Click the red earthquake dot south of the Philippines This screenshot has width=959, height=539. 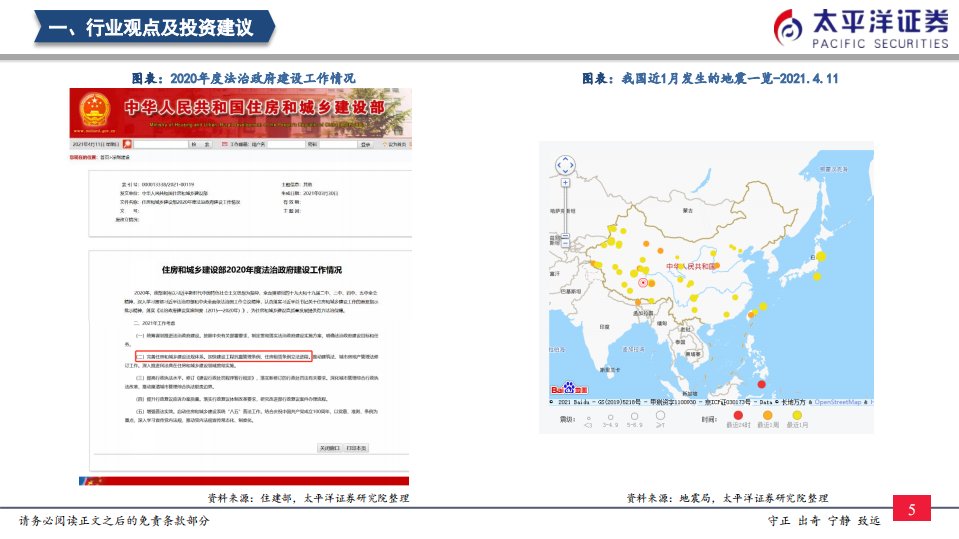coord(761,384)
